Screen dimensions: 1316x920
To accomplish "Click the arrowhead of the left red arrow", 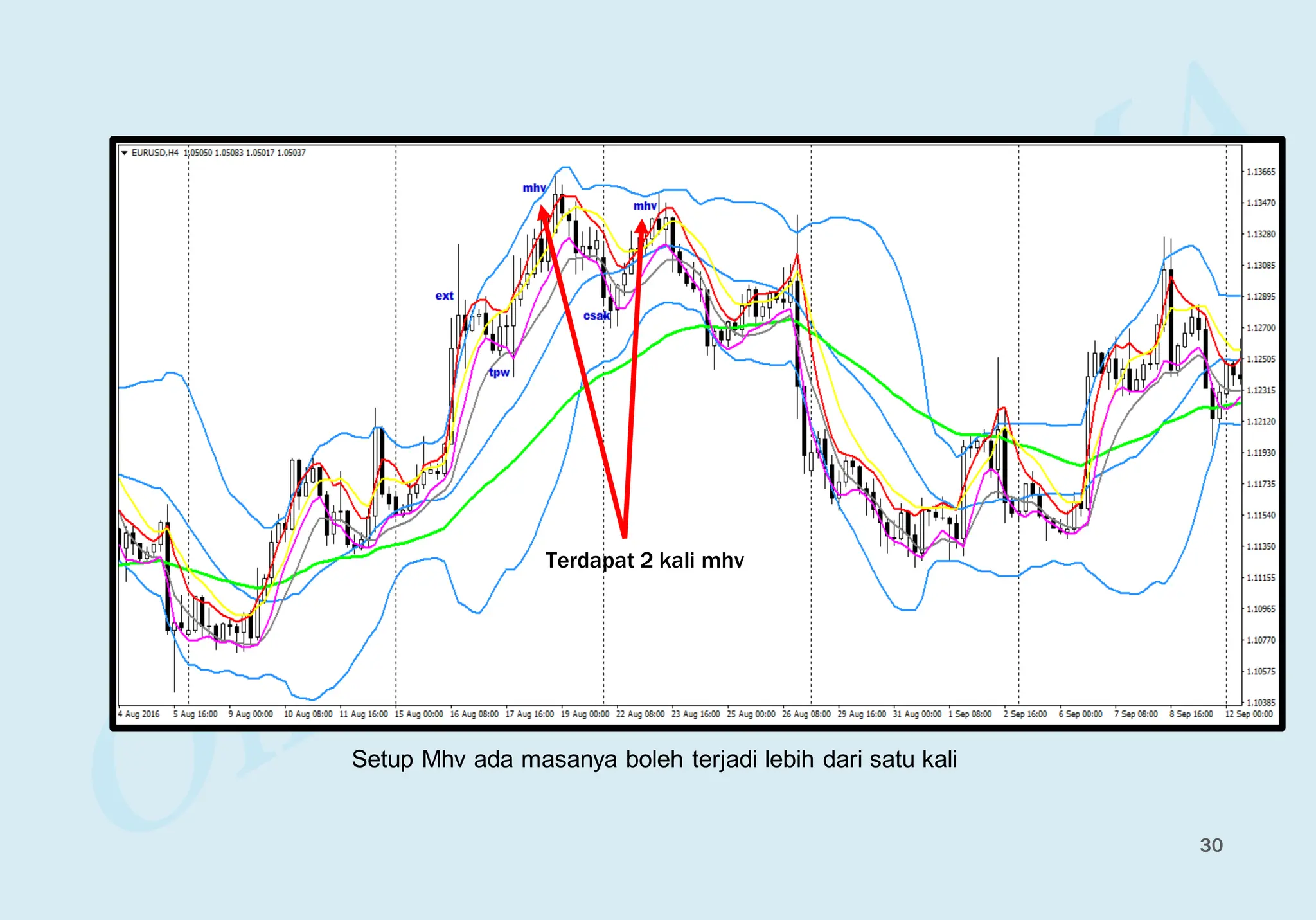I will coord(543,213).
